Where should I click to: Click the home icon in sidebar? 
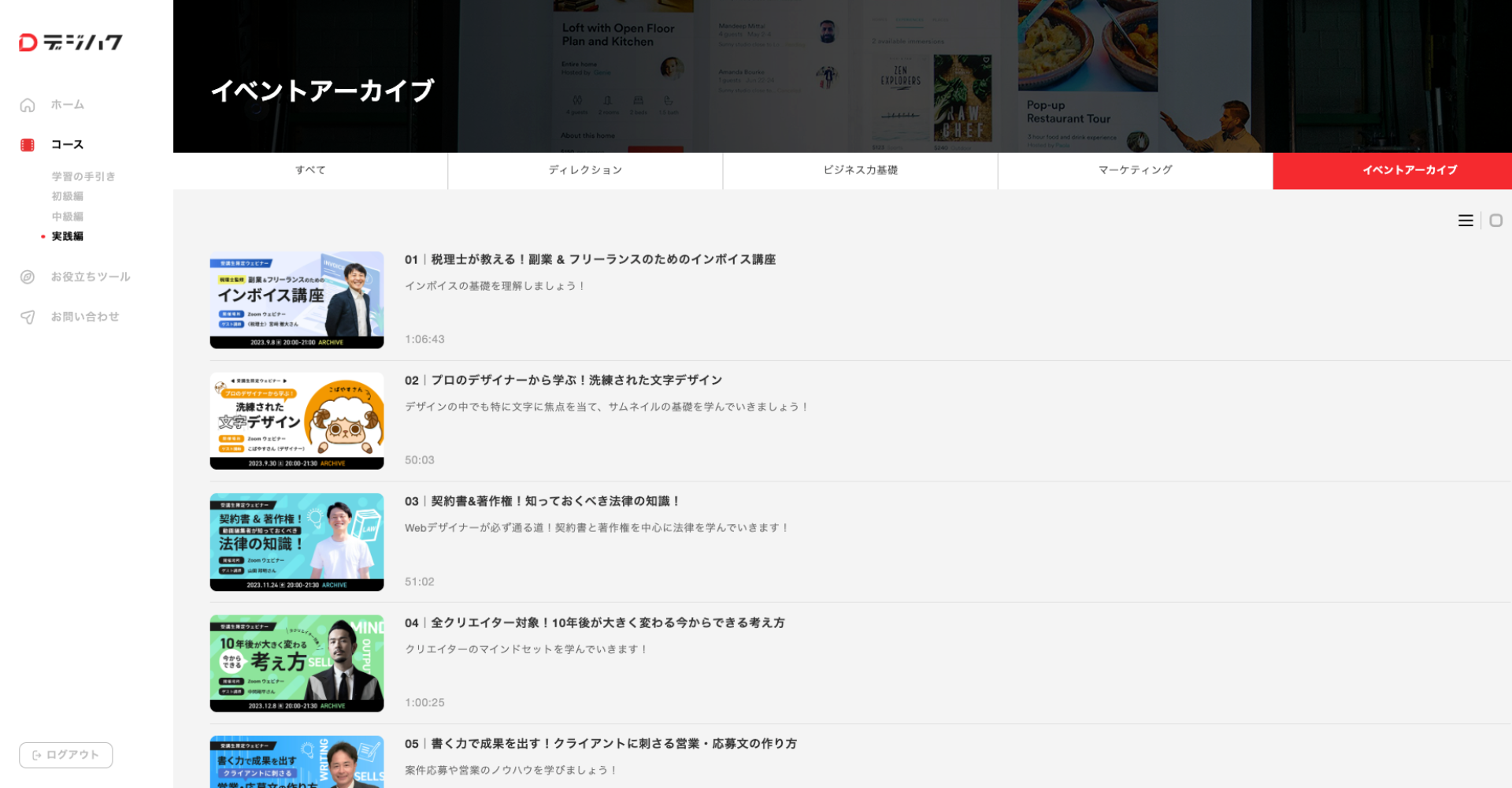(x=28, y=105)
